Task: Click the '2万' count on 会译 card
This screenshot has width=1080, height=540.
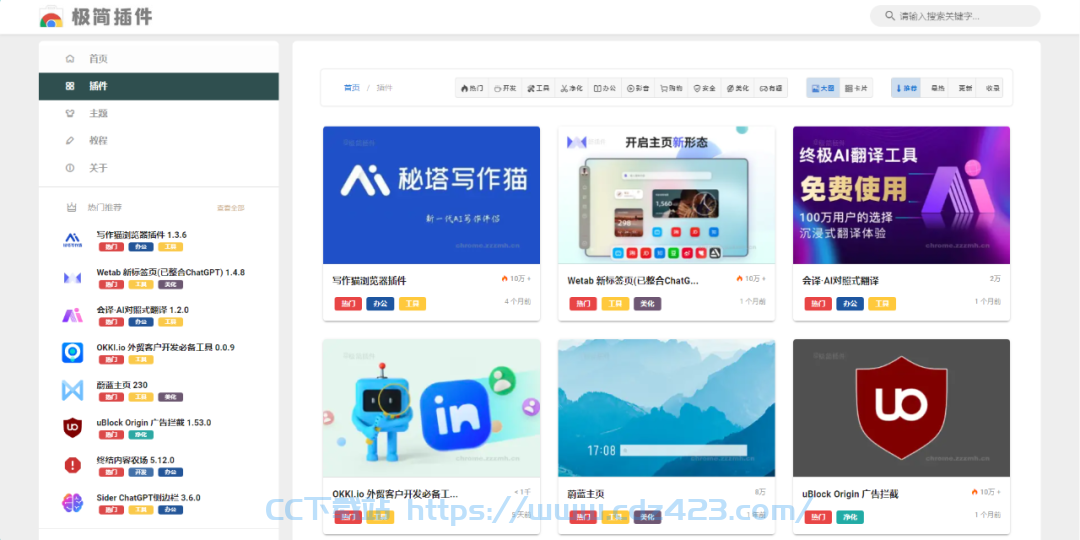Action: pyautogui.click(x=995, y=278)
